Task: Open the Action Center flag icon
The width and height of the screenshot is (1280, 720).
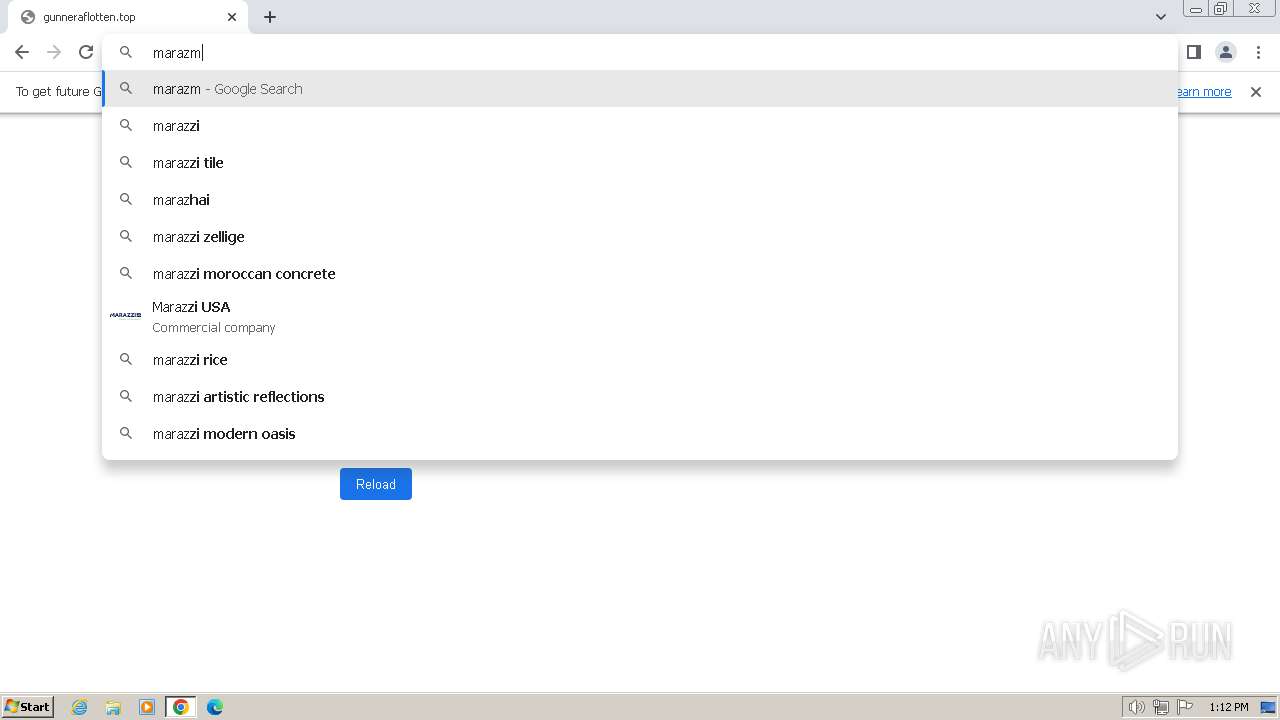Action: click(1185, 707)
